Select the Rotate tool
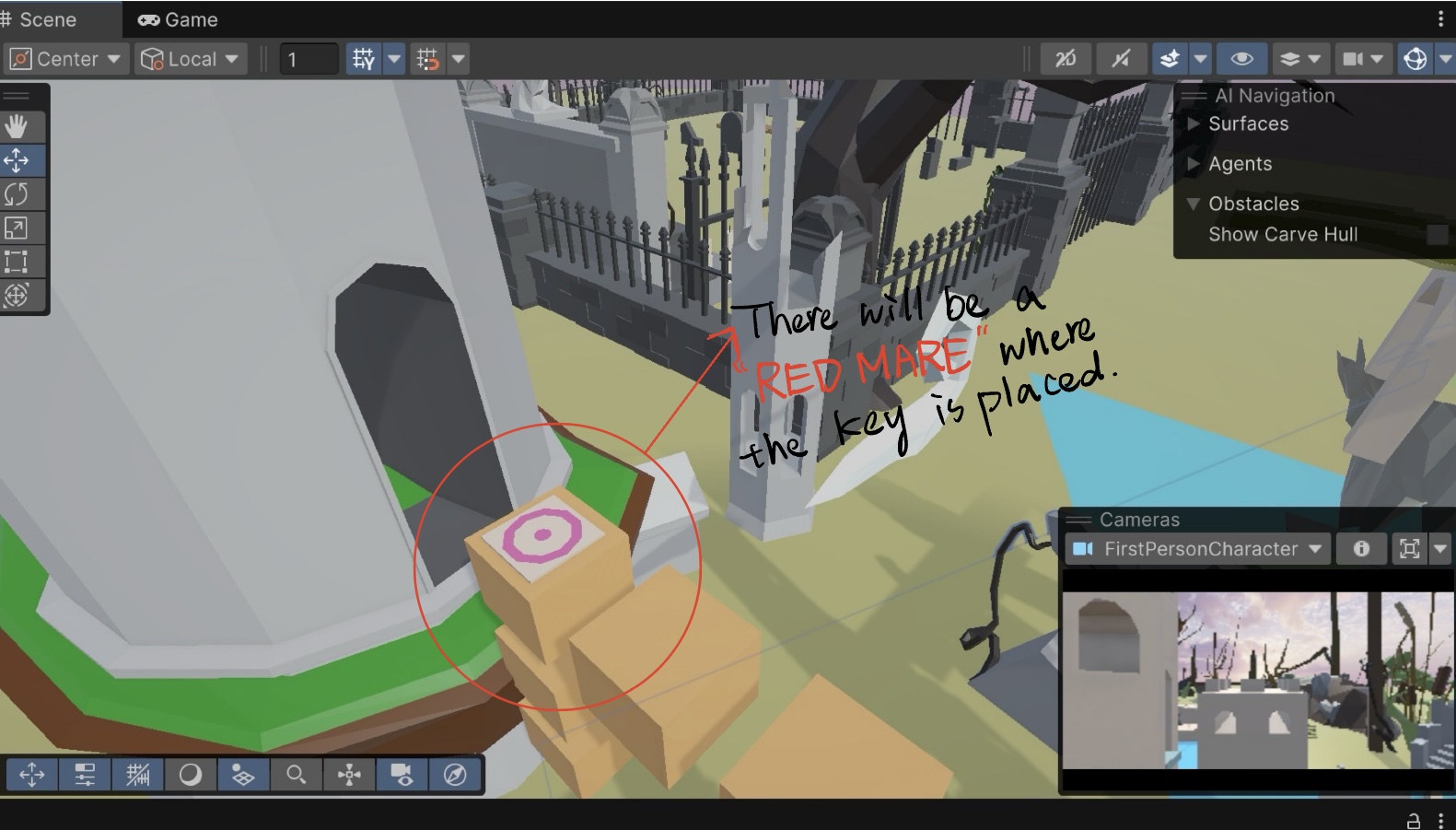The image size is (1456, 830). click(17, 194)
